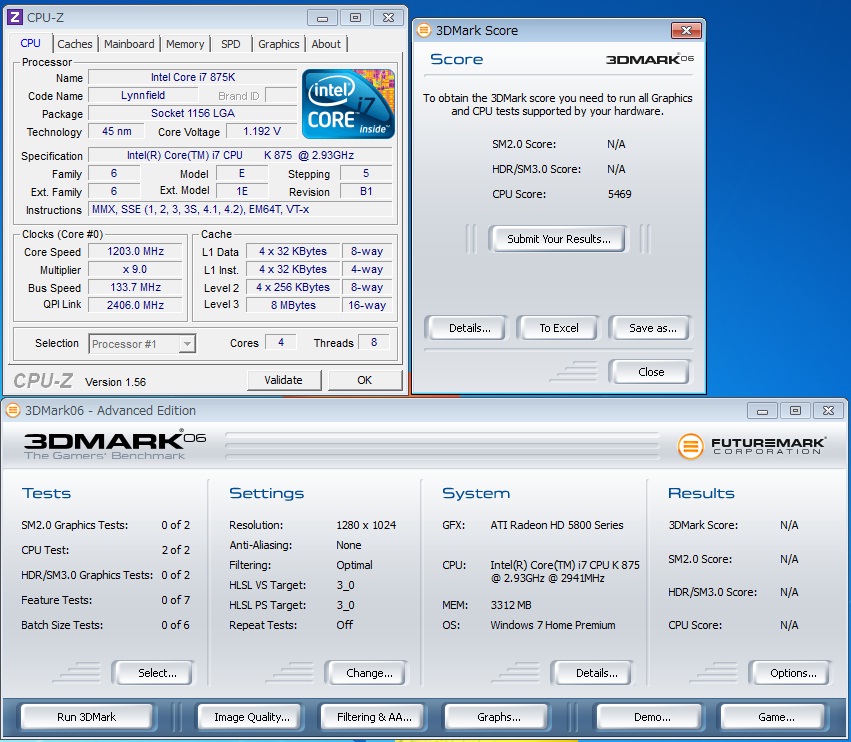Open the Graphics tab in CPU-Z

(x=278, y=44)
